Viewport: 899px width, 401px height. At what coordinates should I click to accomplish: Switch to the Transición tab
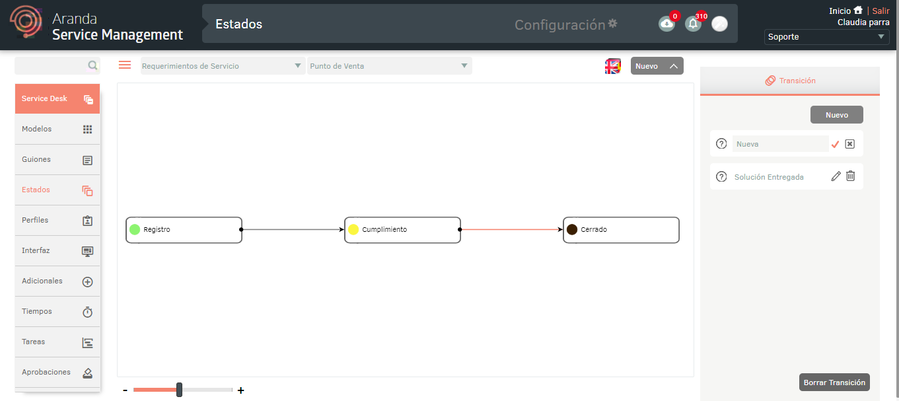790,81
